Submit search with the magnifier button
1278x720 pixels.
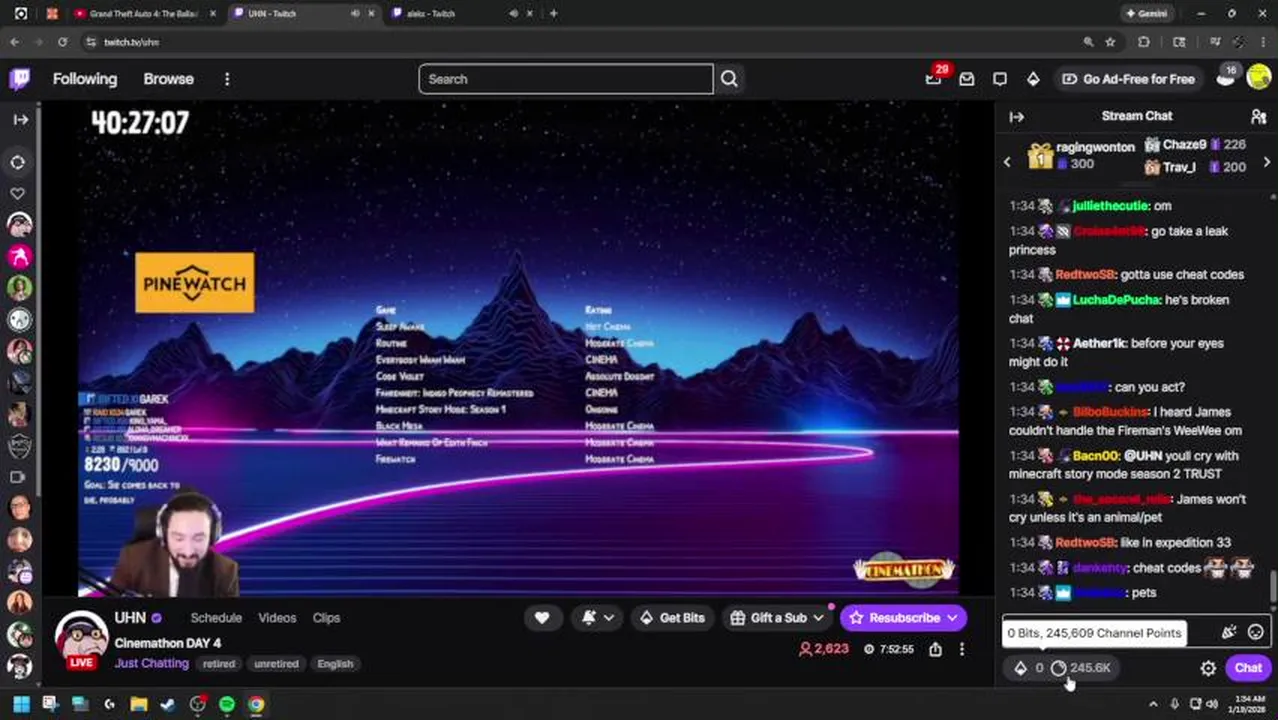click(x=729, y=79)
